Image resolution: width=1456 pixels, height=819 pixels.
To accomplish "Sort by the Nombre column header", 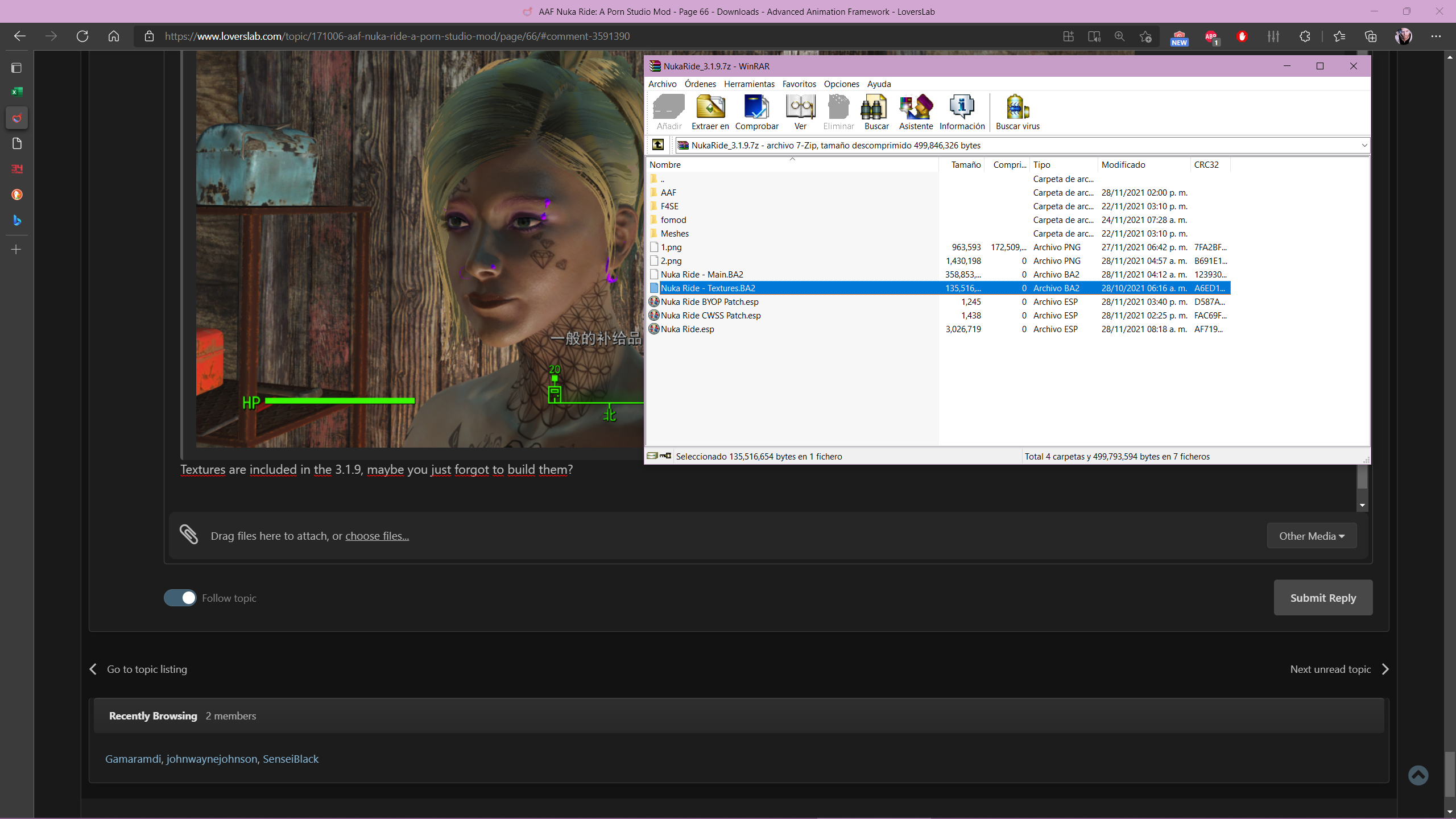I will (792, 164).
